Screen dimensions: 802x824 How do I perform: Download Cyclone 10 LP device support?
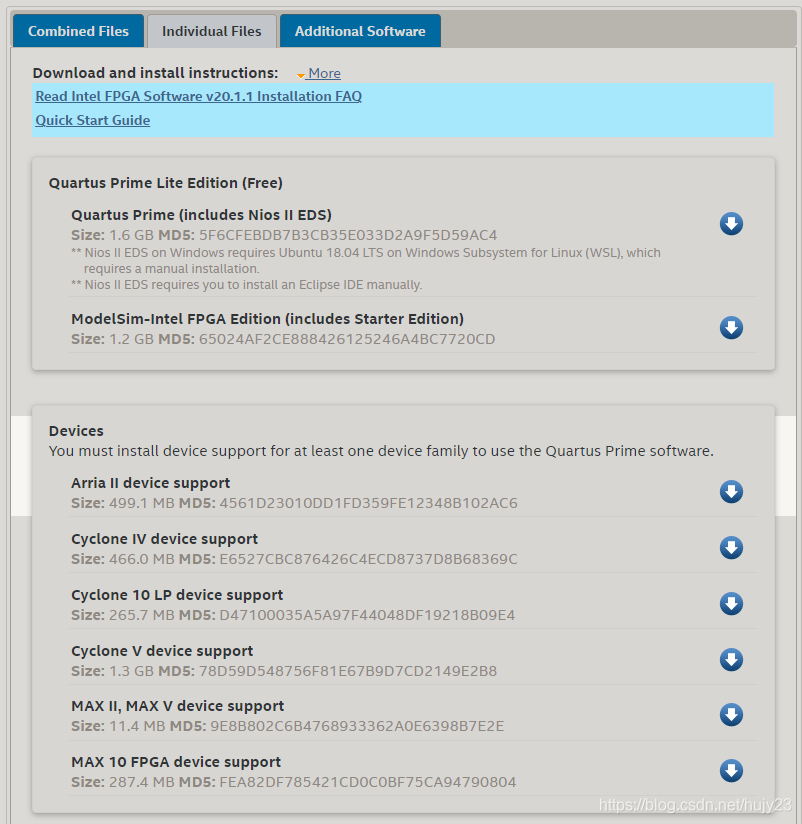tap(731, 604)
